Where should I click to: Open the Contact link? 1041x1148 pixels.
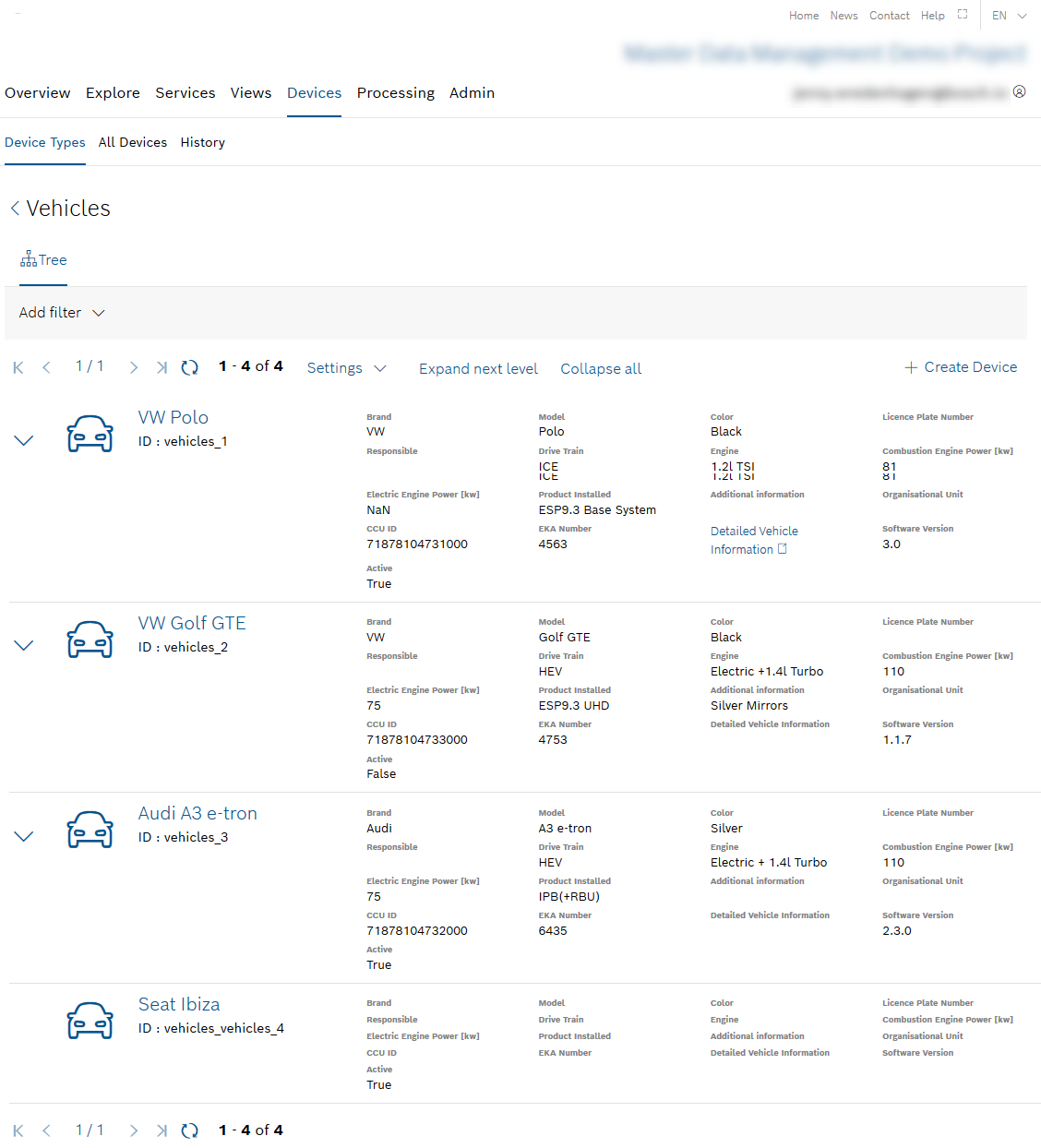890,16
